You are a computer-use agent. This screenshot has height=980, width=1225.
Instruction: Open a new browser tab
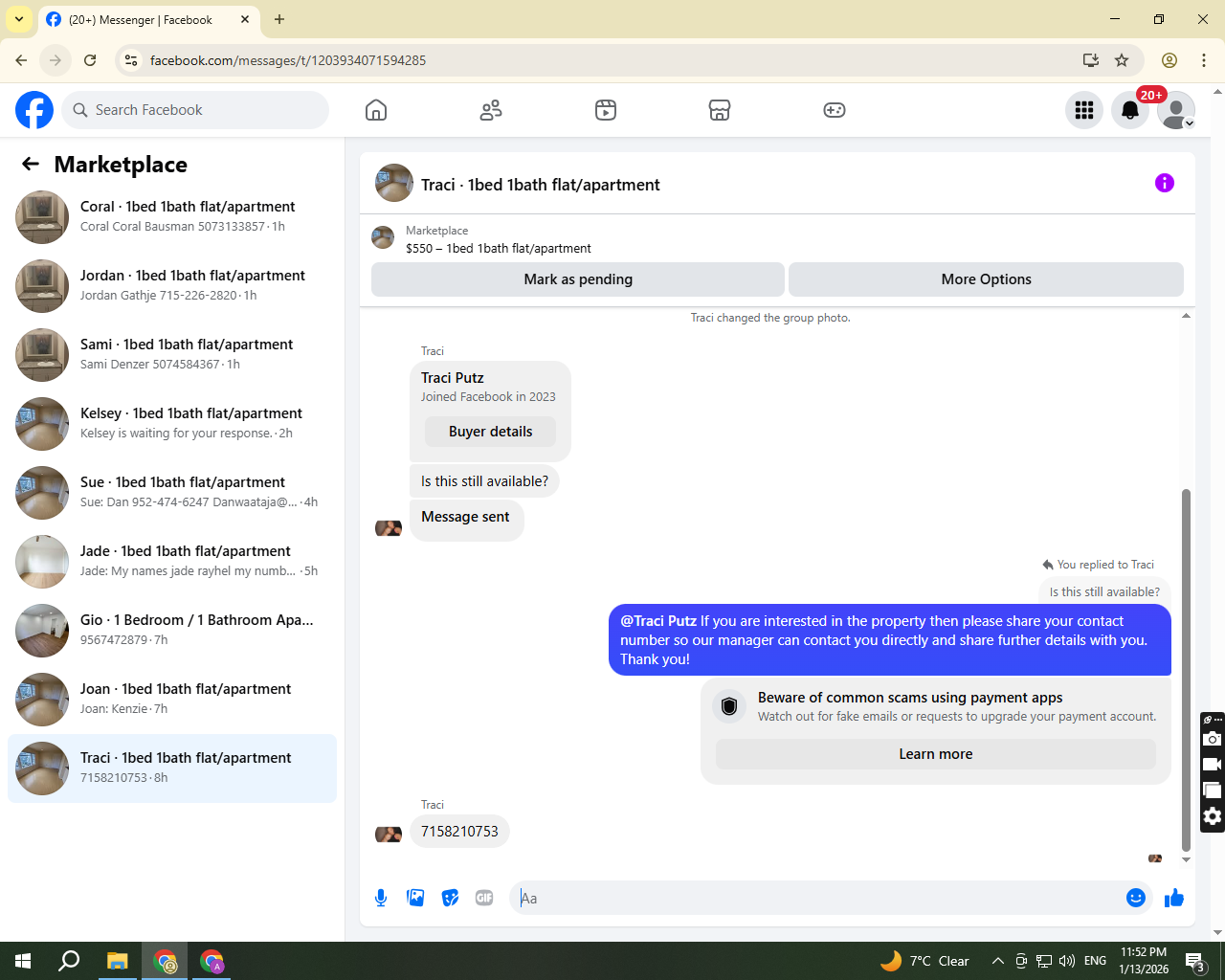279,19
